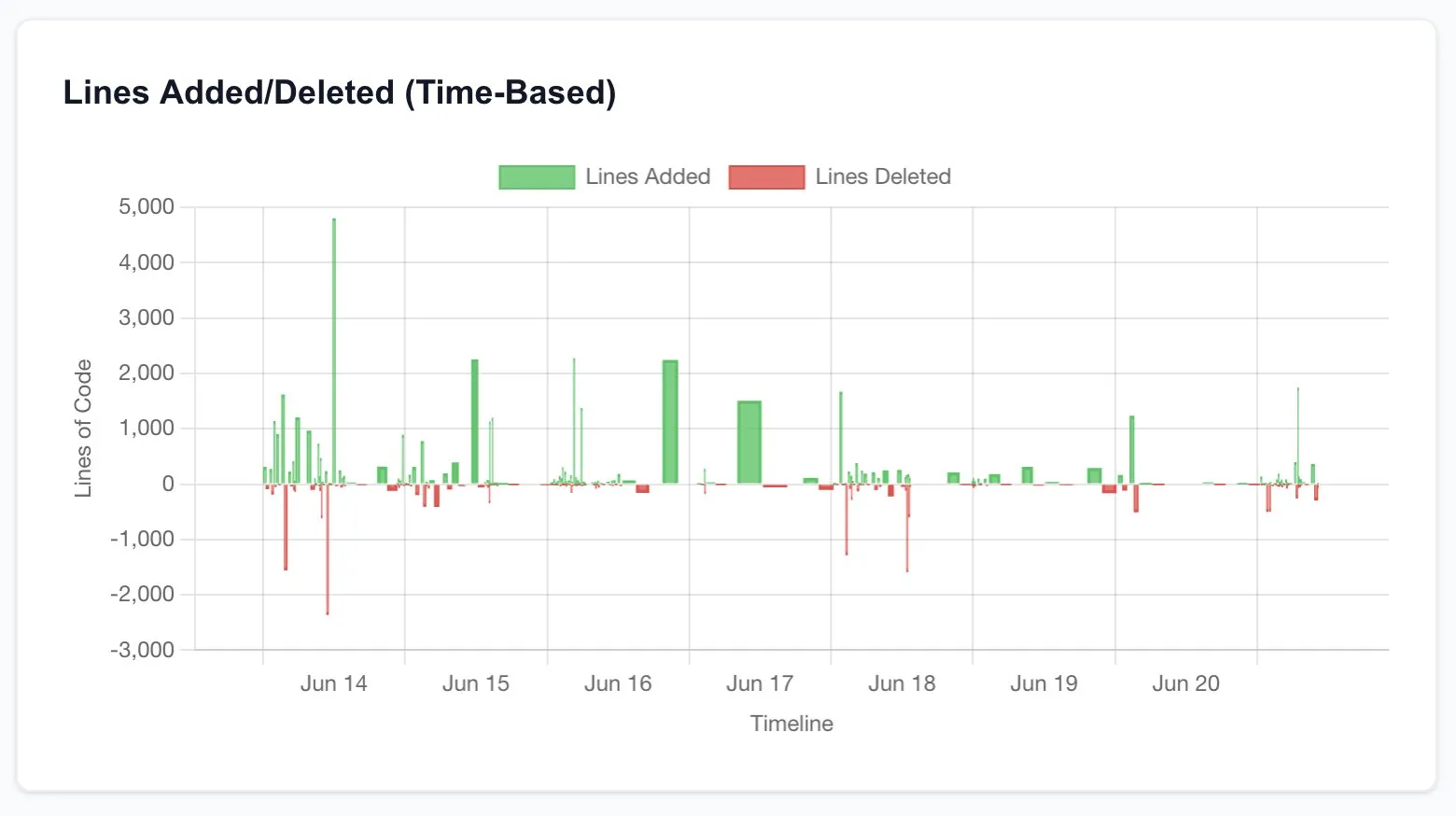1456x816 pixels.
Task: Click the 4,000 y-axis value
Action: pyautogui.click(x=147, y=262)
